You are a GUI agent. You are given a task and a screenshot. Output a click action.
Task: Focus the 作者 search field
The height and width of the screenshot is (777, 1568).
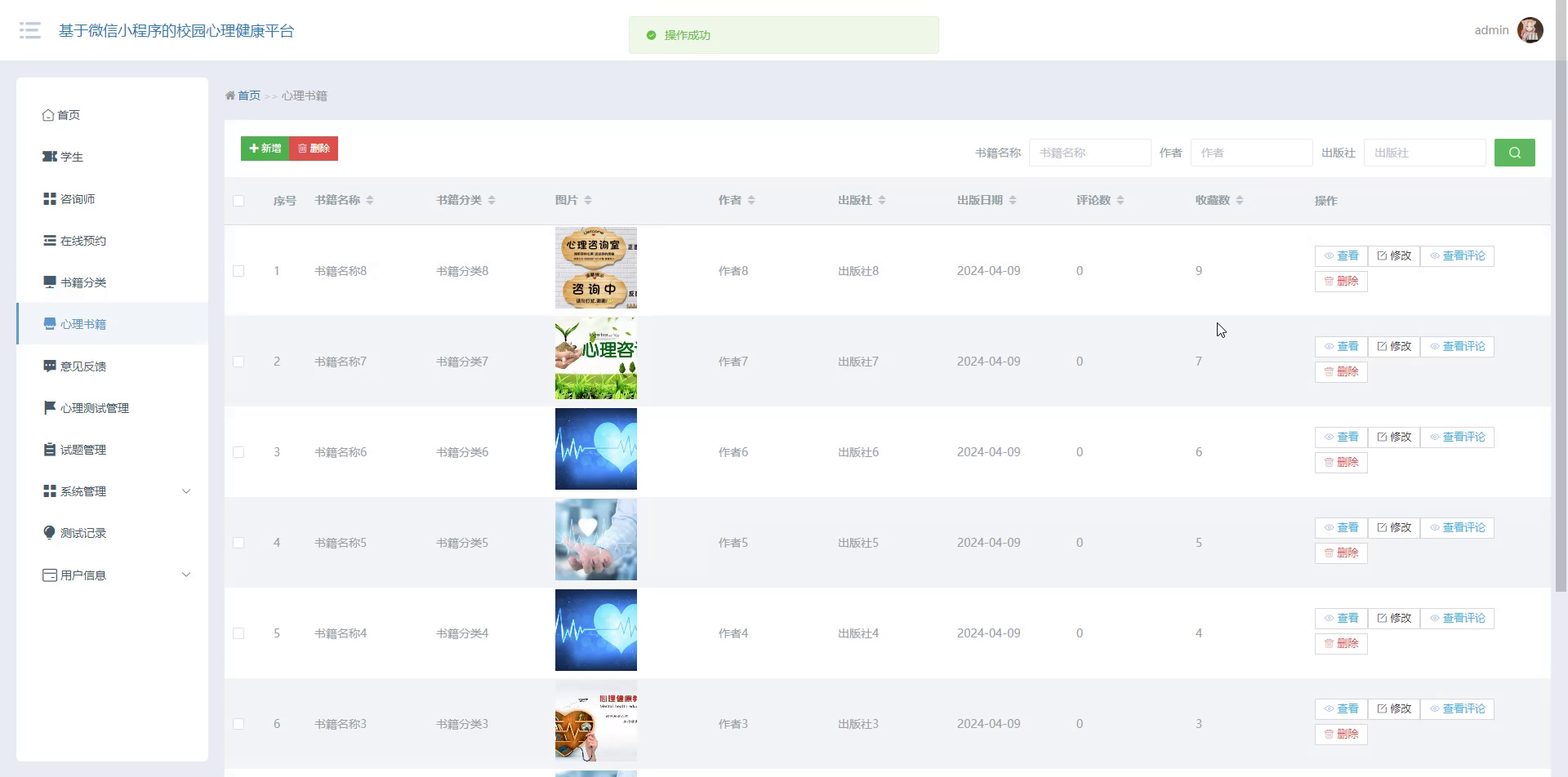[x=1251, y=153]
